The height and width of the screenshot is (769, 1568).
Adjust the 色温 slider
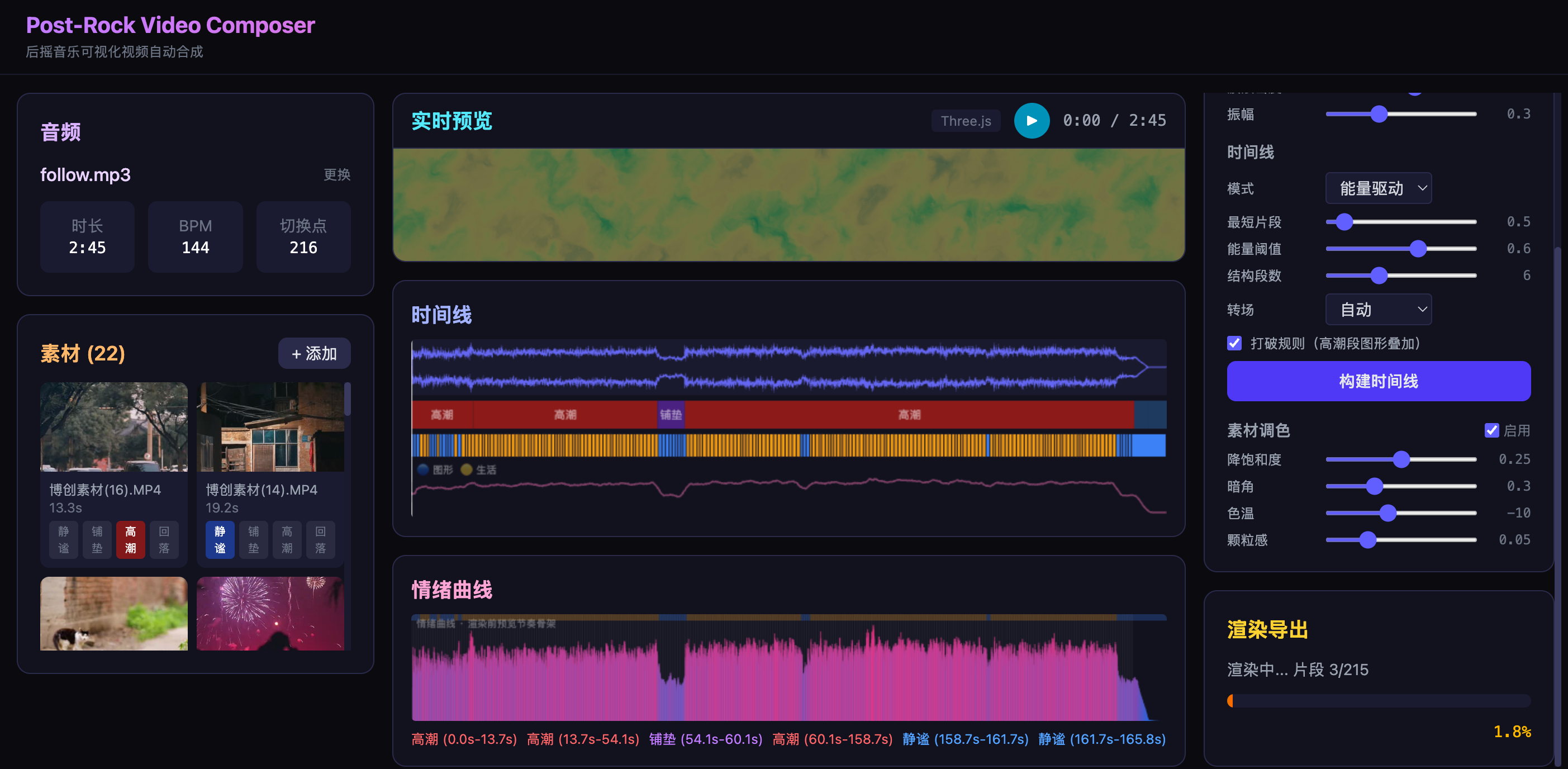(x=1400, y=512)
